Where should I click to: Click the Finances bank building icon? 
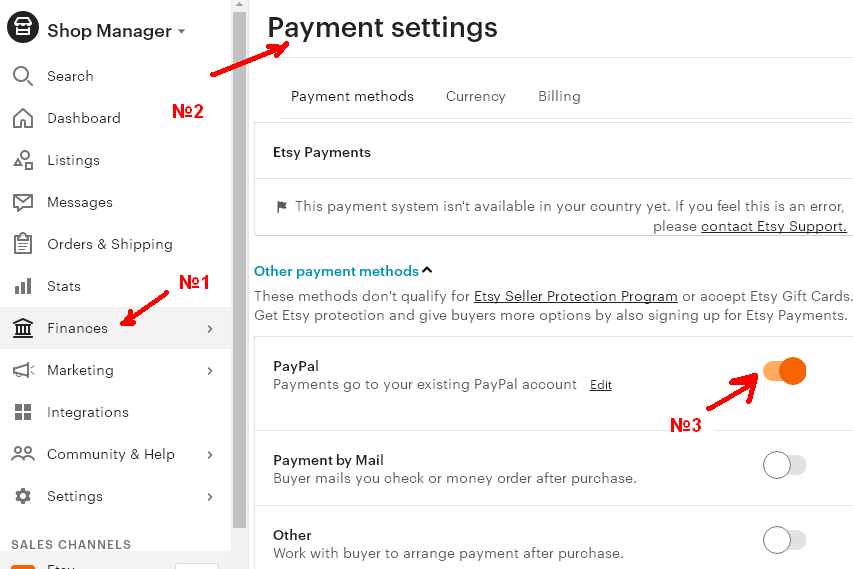tap(23, 328)
